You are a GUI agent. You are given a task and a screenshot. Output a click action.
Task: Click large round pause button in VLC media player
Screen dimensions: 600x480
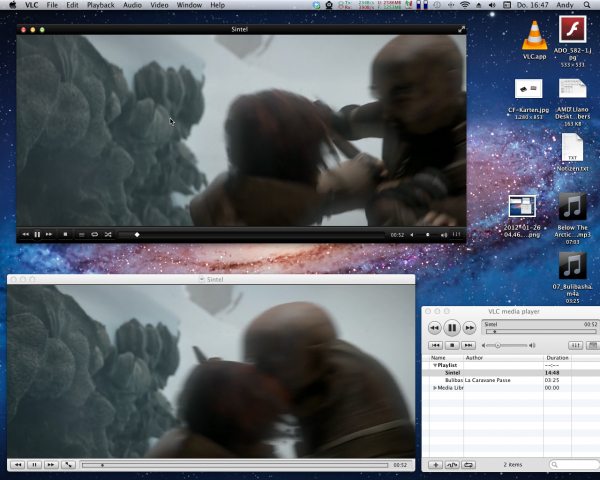click(x=452, y=328)
